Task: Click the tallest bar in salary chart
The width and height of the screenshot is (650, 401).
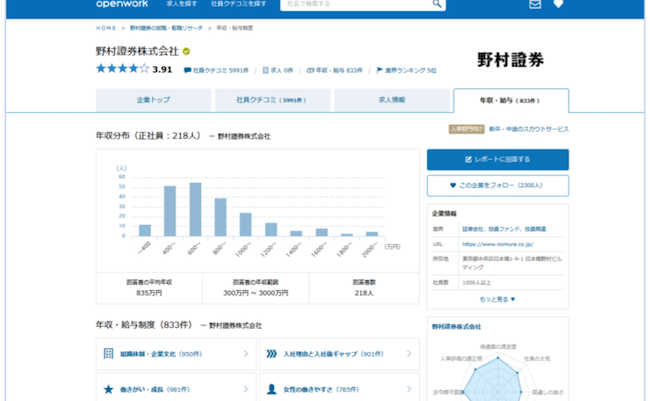Action: (195, 209)
